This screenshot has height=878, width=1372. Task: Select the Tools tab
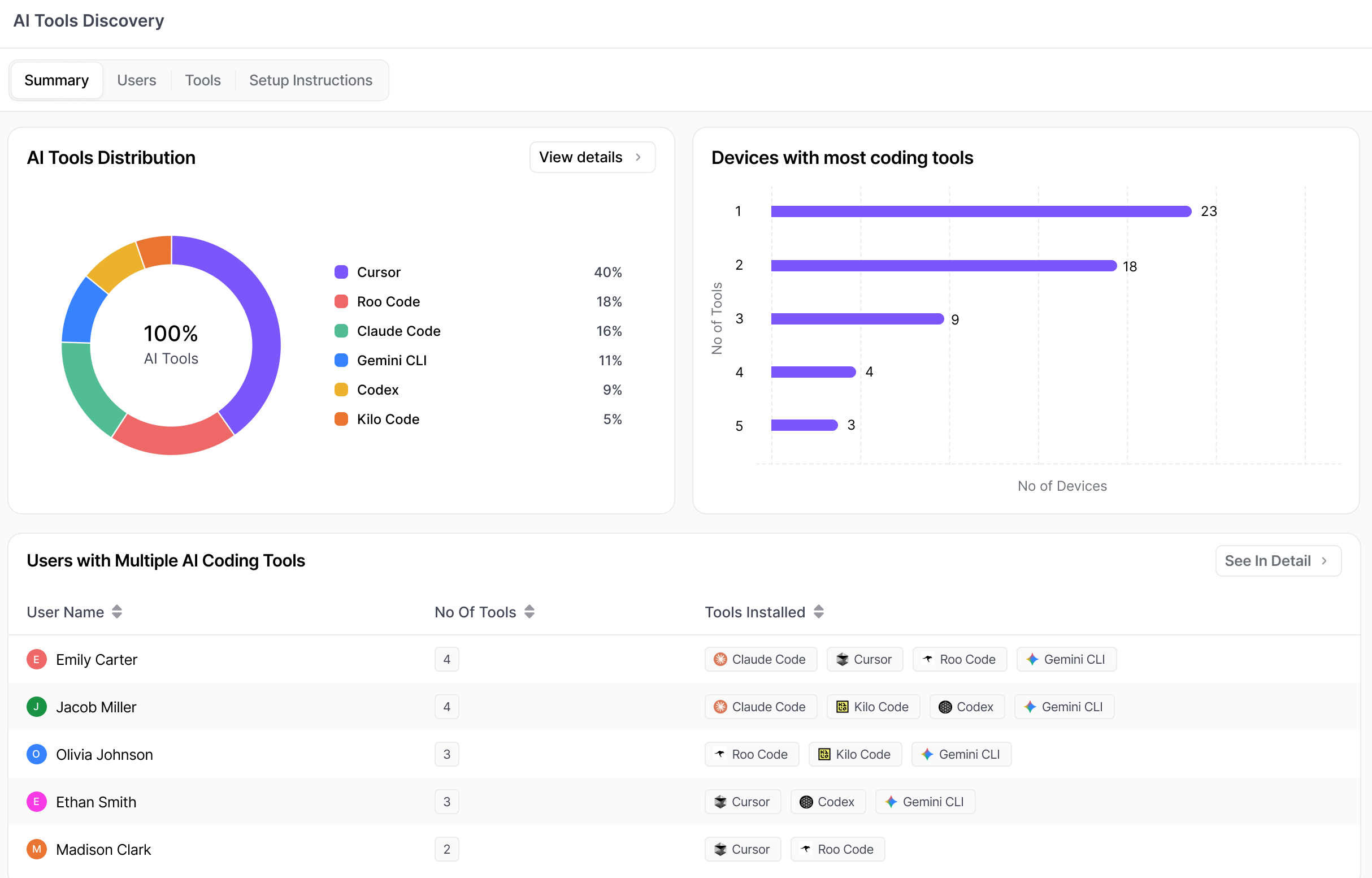203,80
